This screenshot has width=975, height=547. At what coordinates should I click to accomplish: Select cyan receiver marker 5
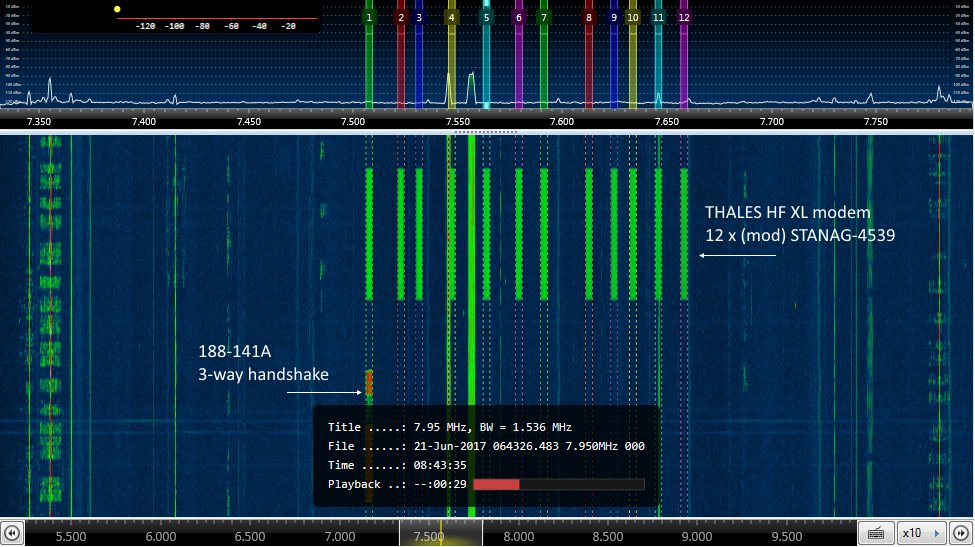pyautogui.click(x=487, y=17)
